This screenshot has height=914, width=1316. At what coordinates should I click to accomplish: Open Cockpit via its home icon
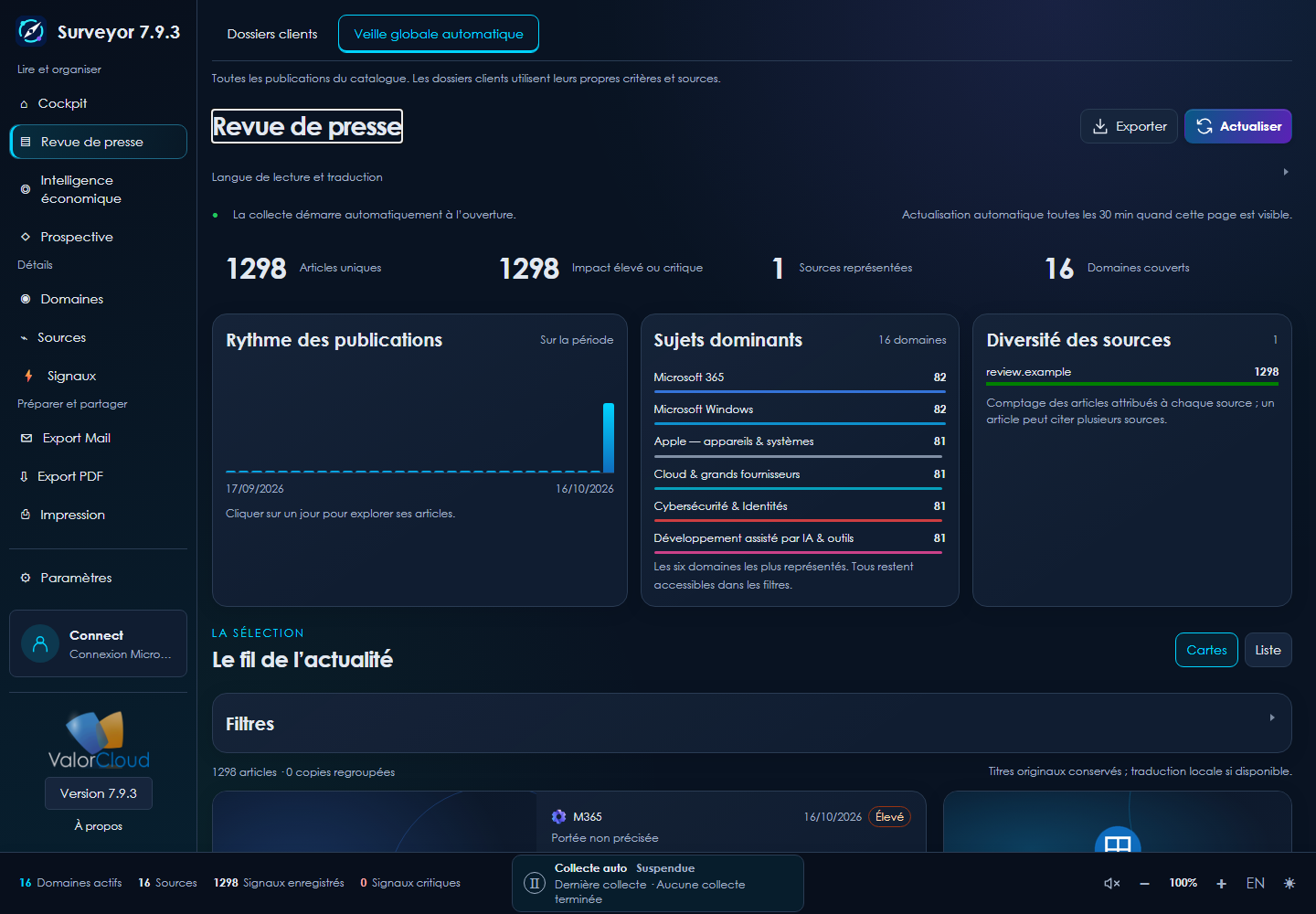coord(24,104)
